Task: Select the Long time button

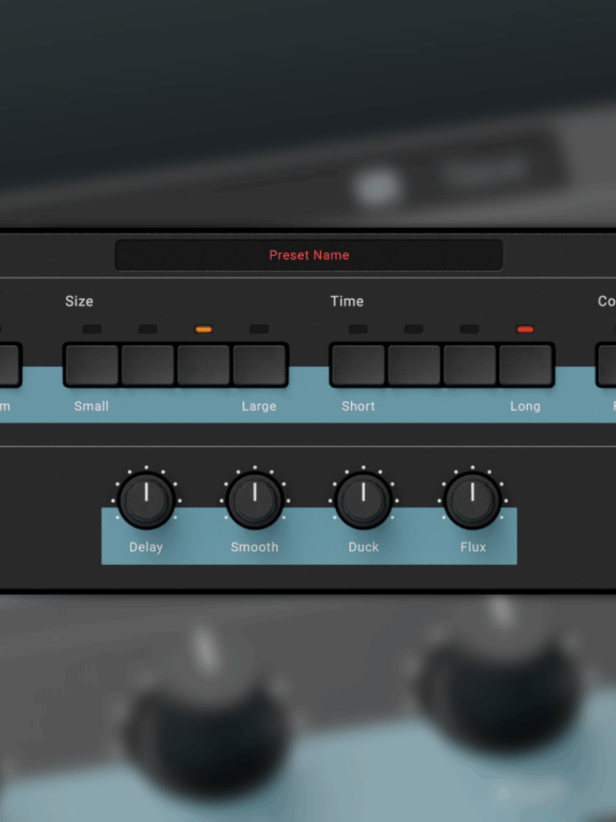Action: click(x=526, y=365)
